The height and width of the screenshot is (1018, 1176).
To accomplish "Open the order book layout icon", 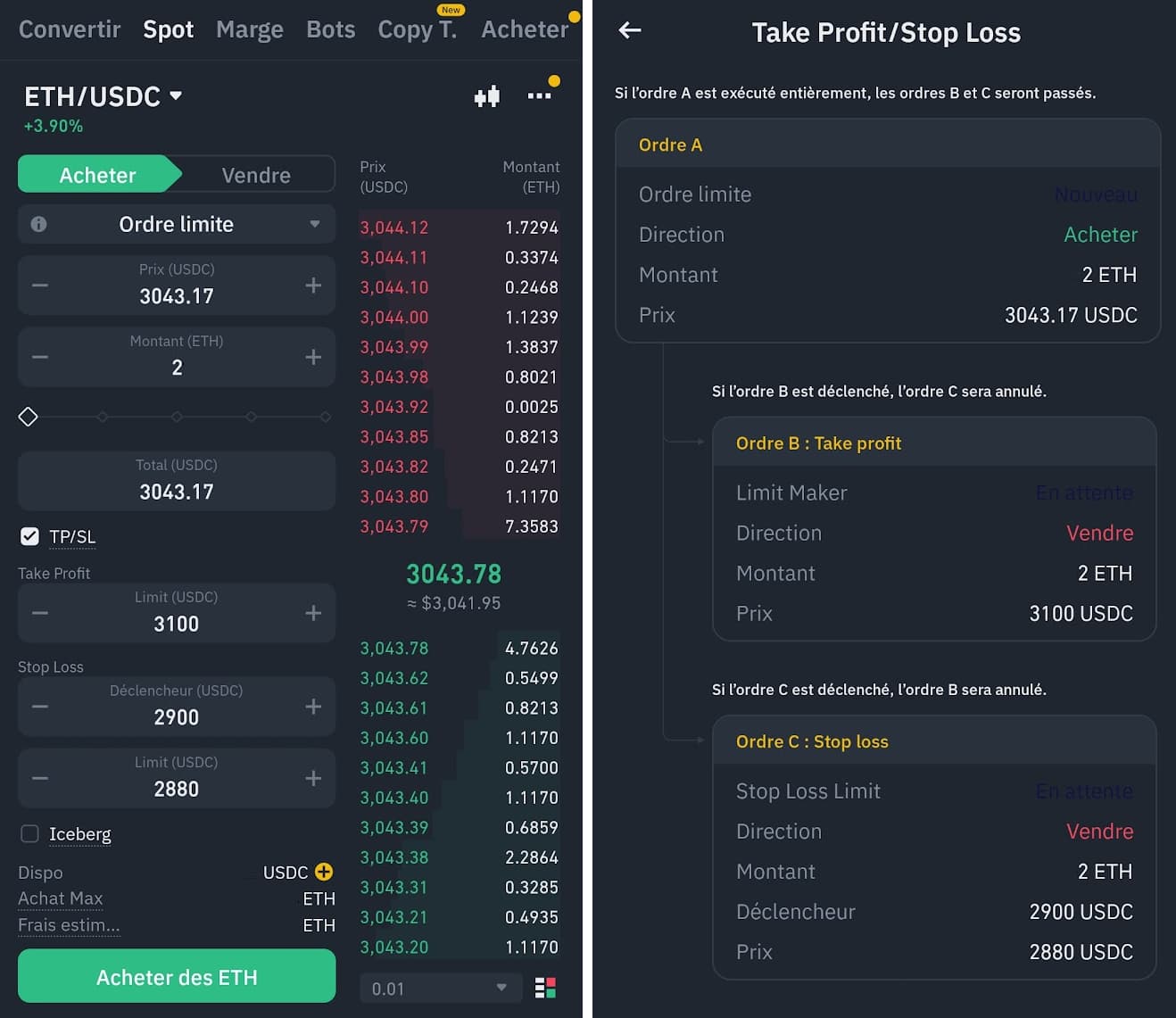I will pyautogui.click(x=546, y=988).
